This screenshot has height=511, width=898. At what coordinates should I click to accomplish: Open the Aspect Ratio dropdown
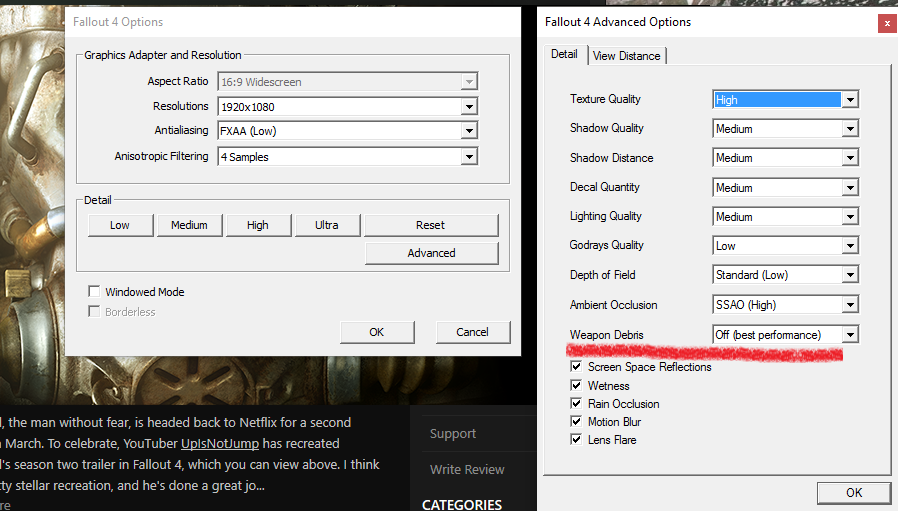(348, 82)
